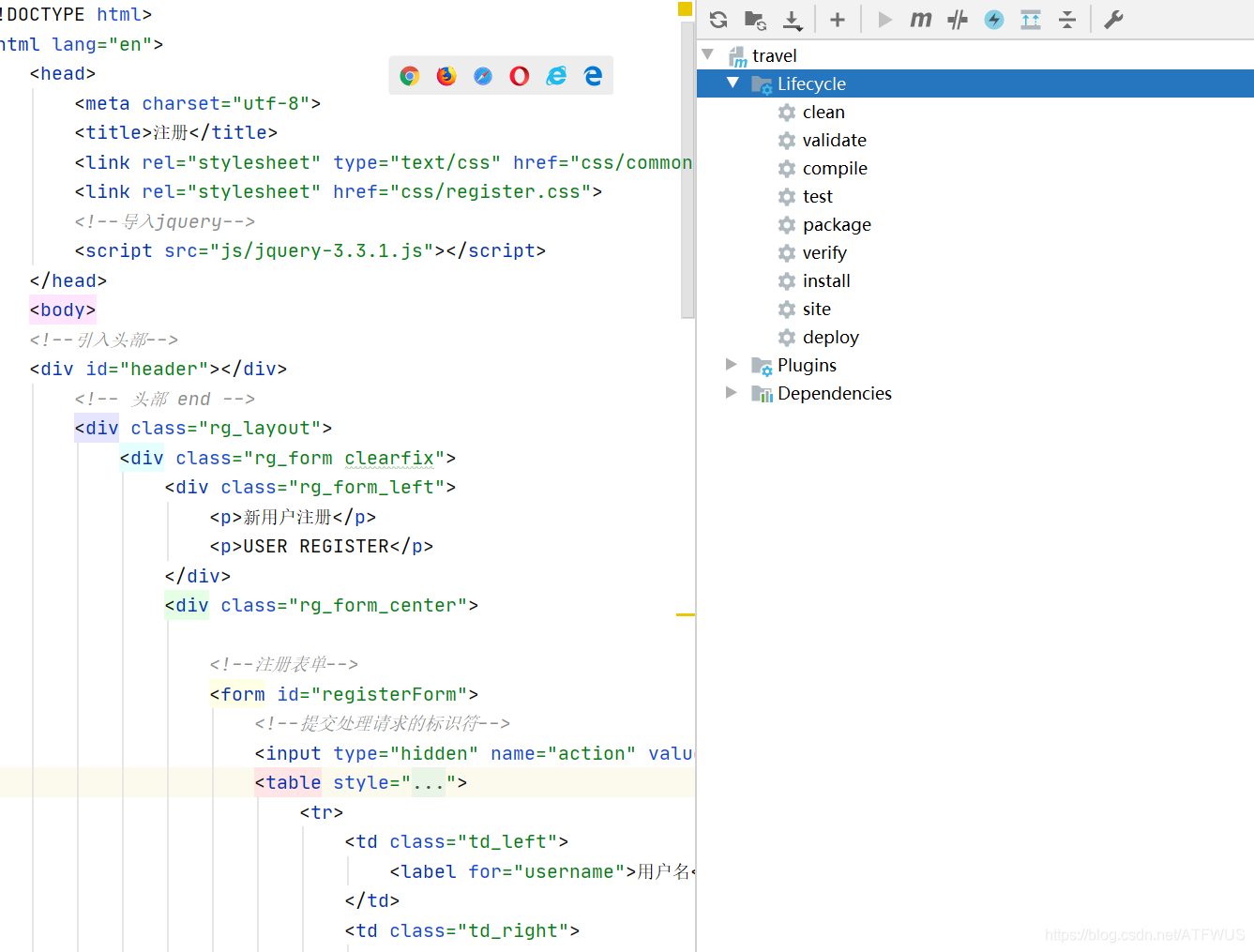
Task: Click the <title> tag line
Action: [176, 132]
